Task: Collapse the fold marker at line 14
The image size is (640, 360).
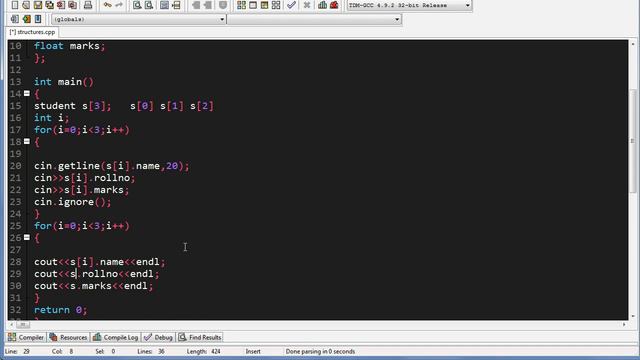Action: point(27,93)
